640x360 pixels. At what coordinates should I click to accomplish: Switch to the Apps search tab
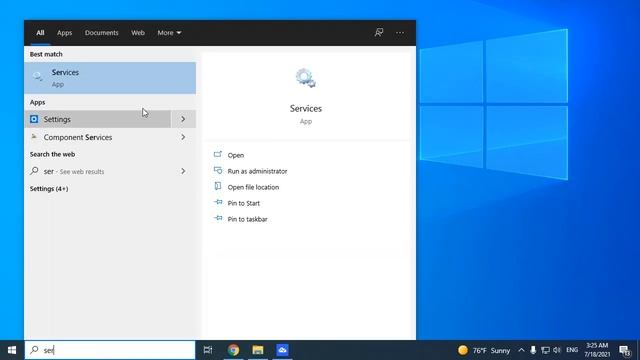tap(64, 33)
